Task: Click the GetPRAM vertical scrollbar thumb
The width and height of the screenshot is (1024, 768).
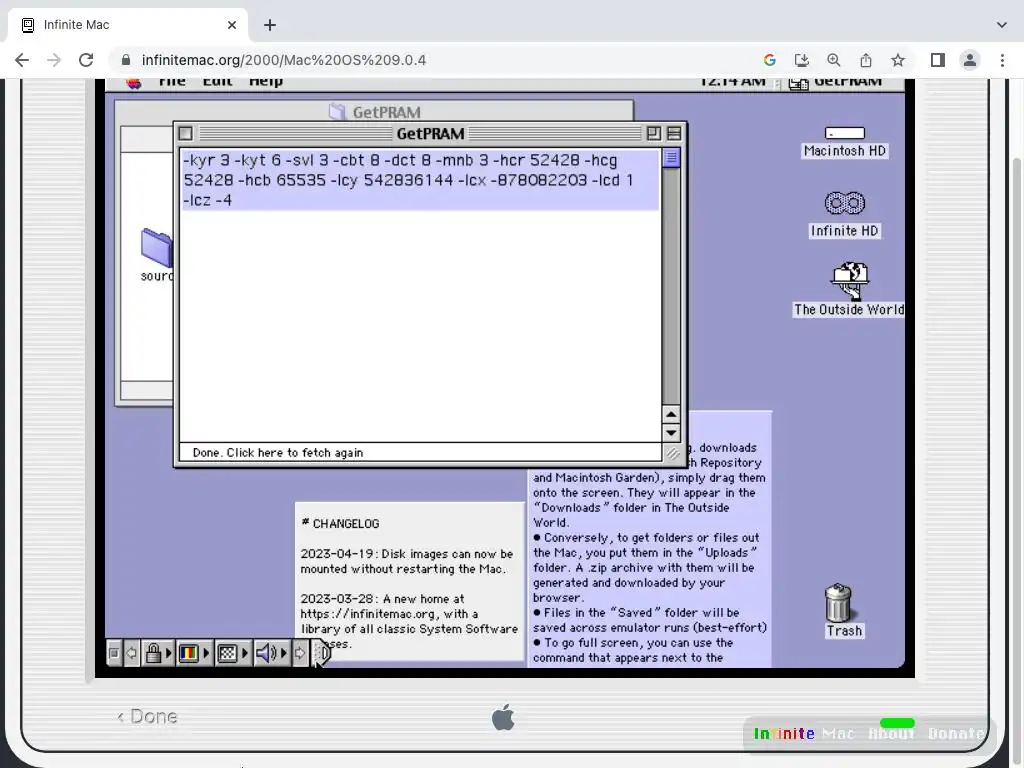Action: click(671, 158)
